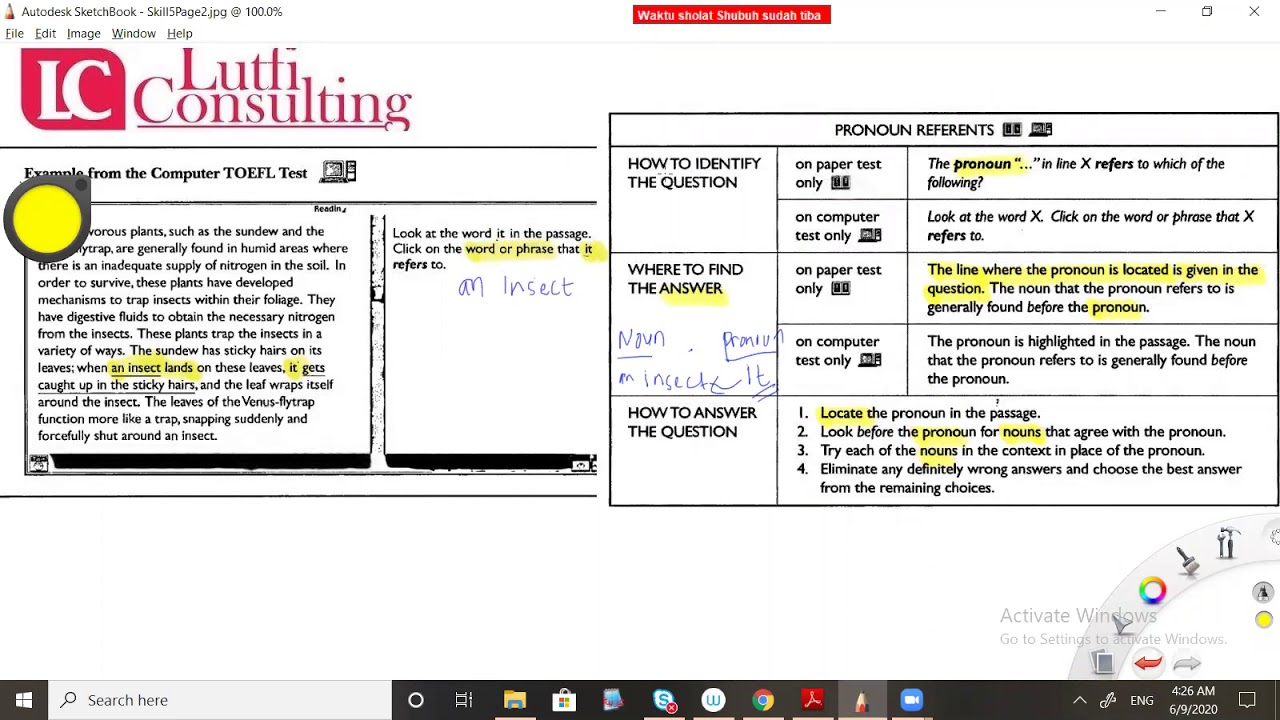The image size is (1280, 720).
Task: Open the Edit menu
Action: 45,33
